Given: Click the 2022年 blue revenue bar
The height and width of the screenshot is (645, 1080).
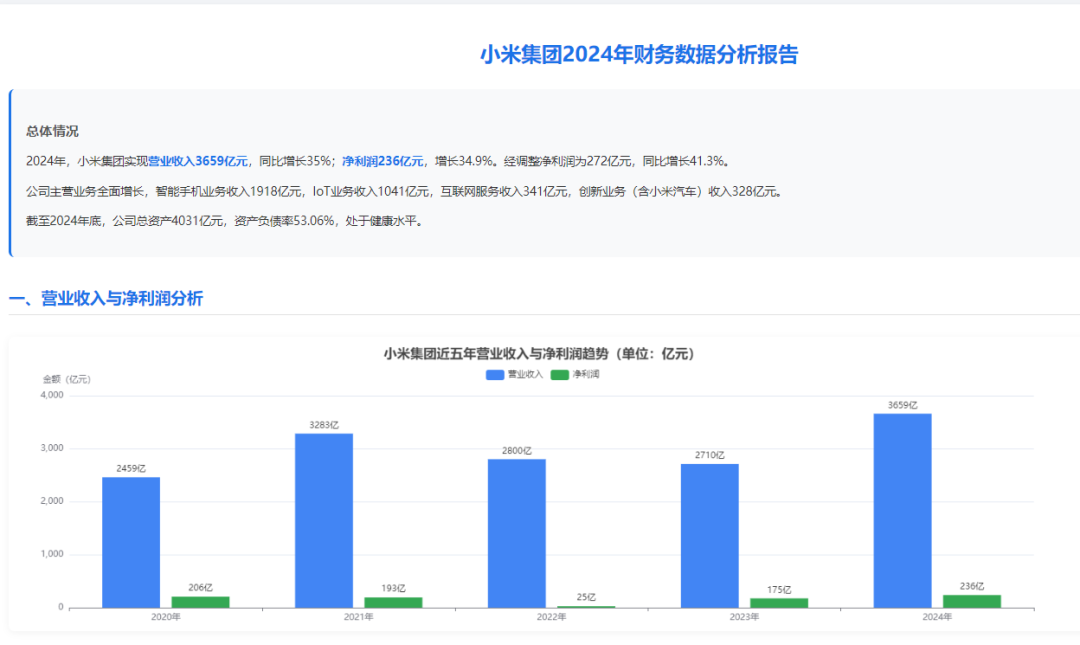Looking at the screenshot, I should [517, 533].
